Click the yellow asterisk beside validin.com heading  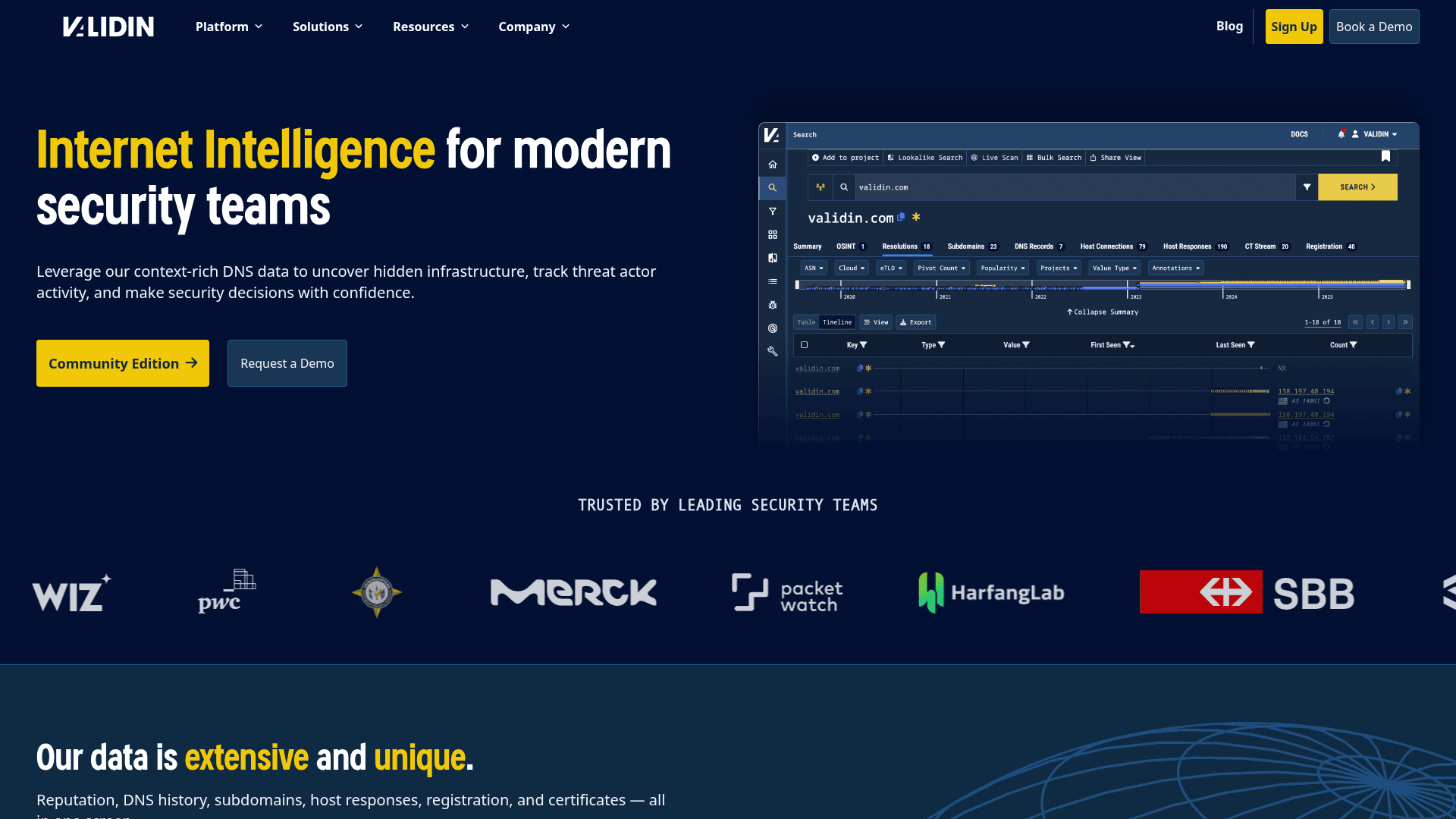point(916,217)
